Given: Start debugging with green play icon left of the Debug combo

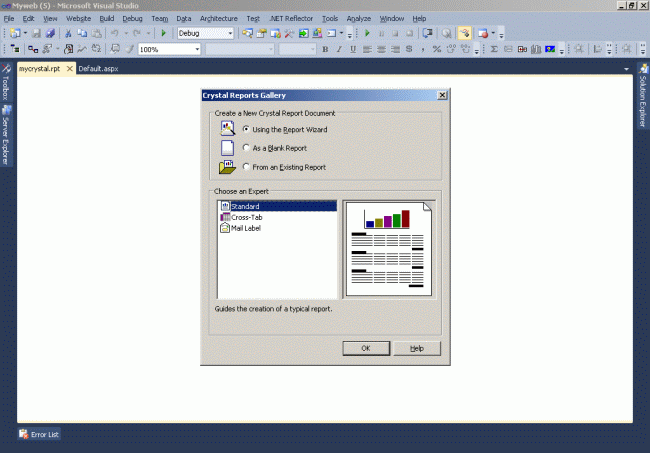Looking at the screenshot, I should pyautogui.click(x=163, y=33).
